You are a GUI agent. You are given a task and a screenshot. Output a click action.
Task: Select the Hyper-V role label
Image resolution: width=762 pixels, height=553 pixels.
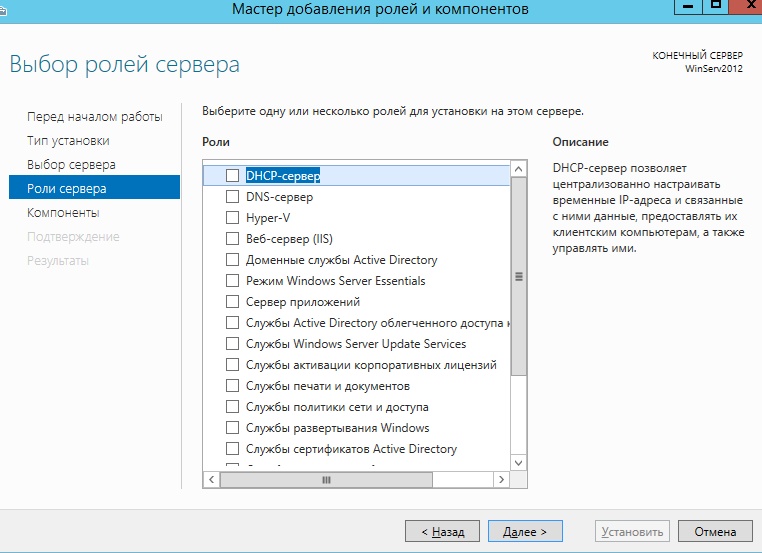pyautogui.click(x=268, y=218)
